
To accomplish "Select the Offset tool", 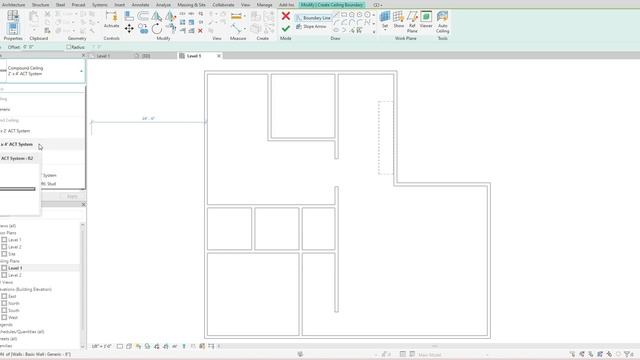I will (143, 16).
